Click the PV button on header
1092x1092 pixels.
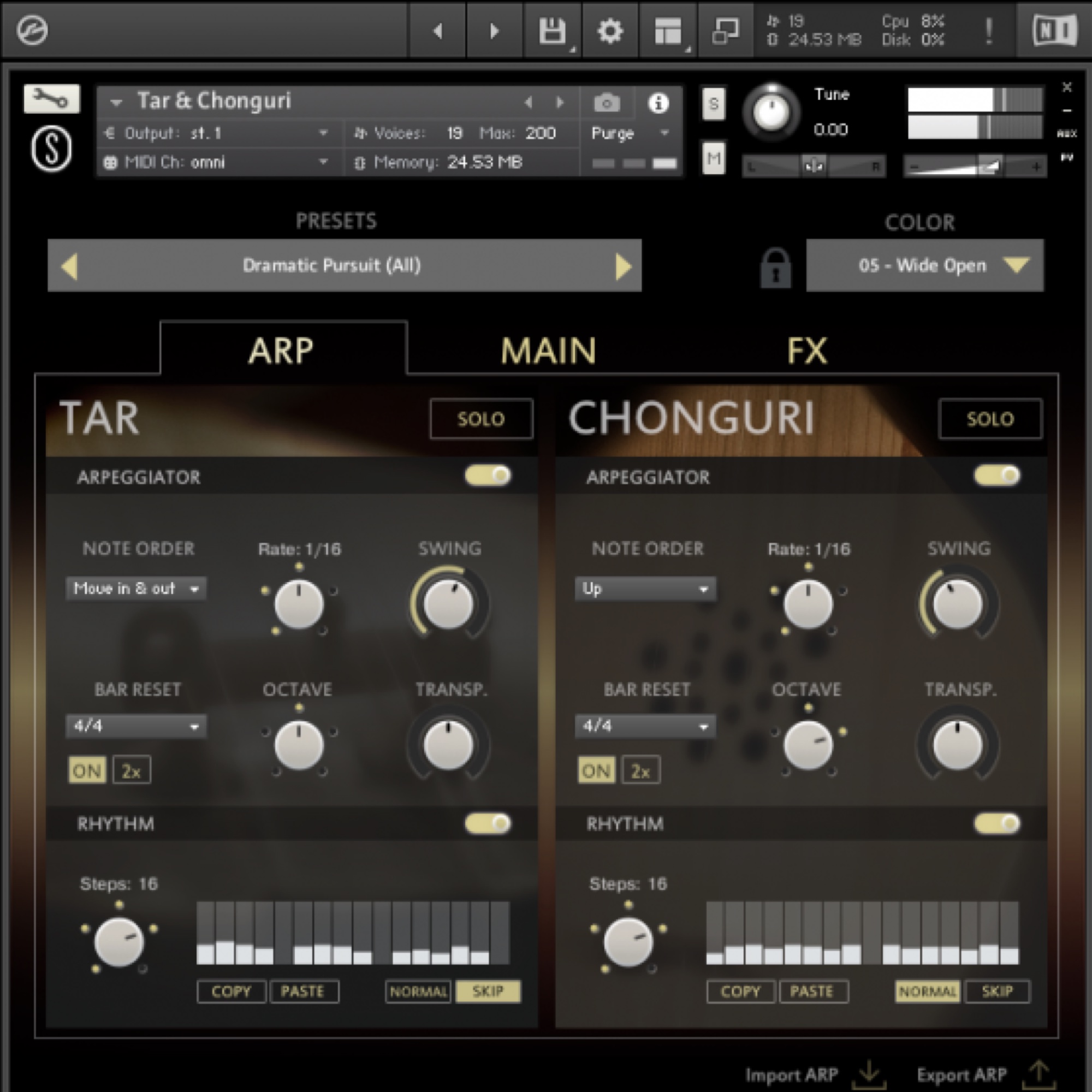1067,157
